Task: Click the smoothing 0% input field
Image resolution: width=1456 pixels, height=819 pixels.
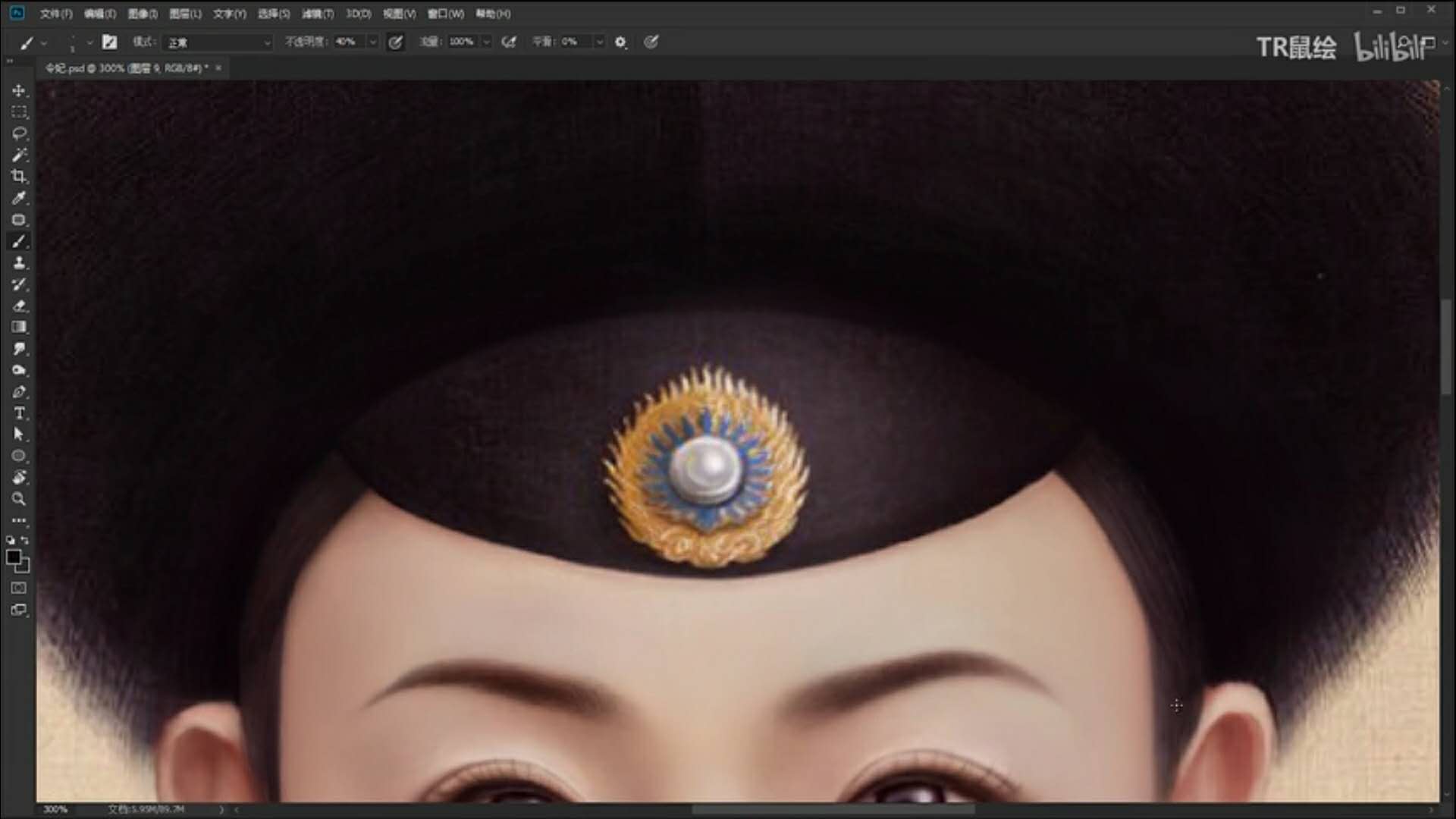Action: coord(576,42)
